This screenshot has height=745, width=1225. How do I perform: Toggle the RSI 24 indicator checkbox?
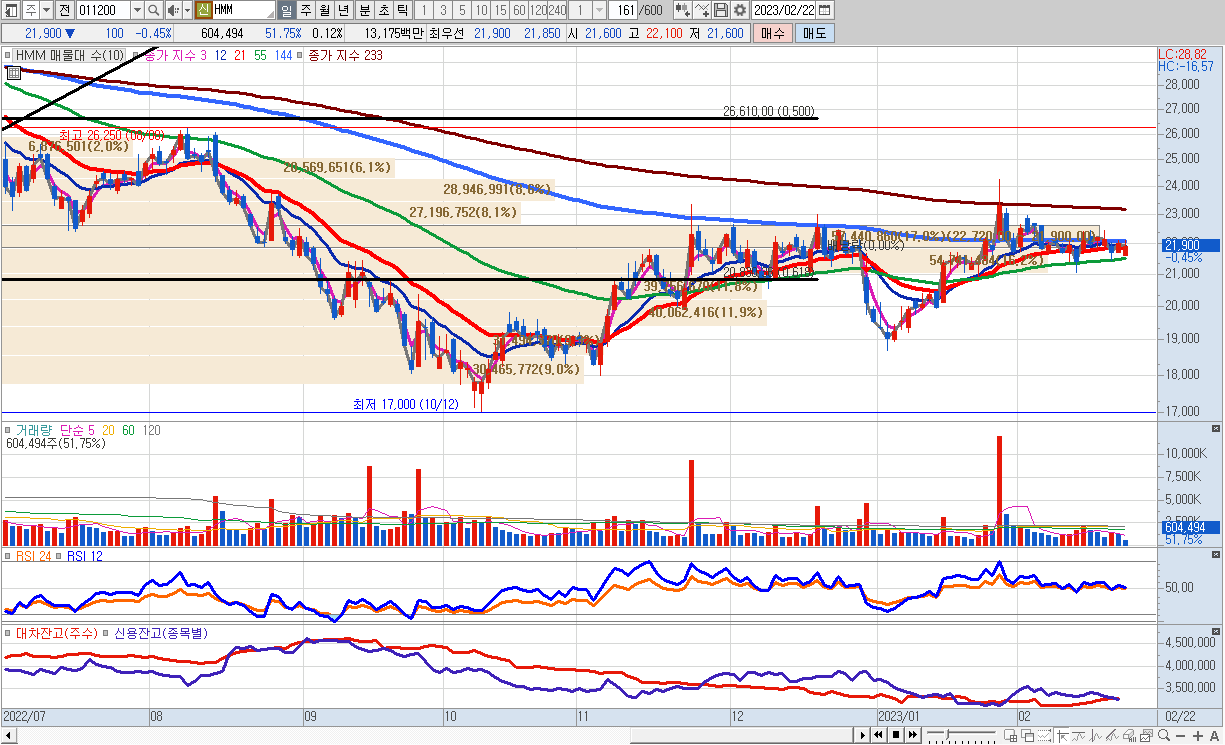[8, 556]
